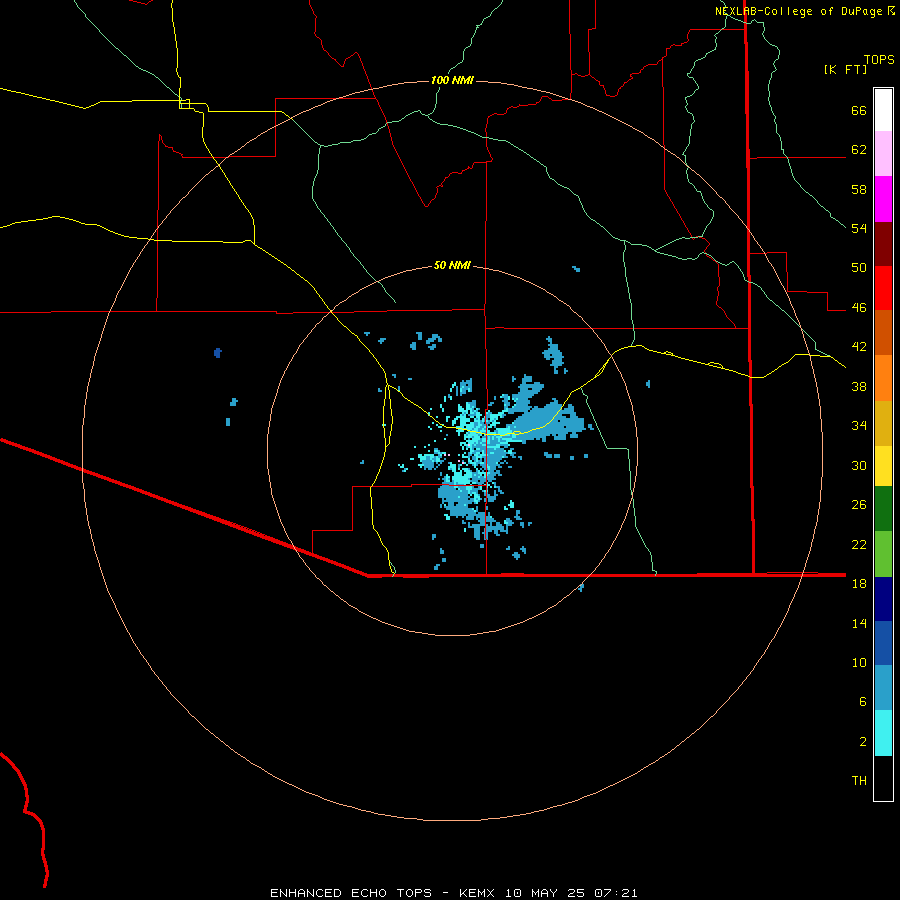Click the 38 legend value
The image size is (900, 900).
859,386
